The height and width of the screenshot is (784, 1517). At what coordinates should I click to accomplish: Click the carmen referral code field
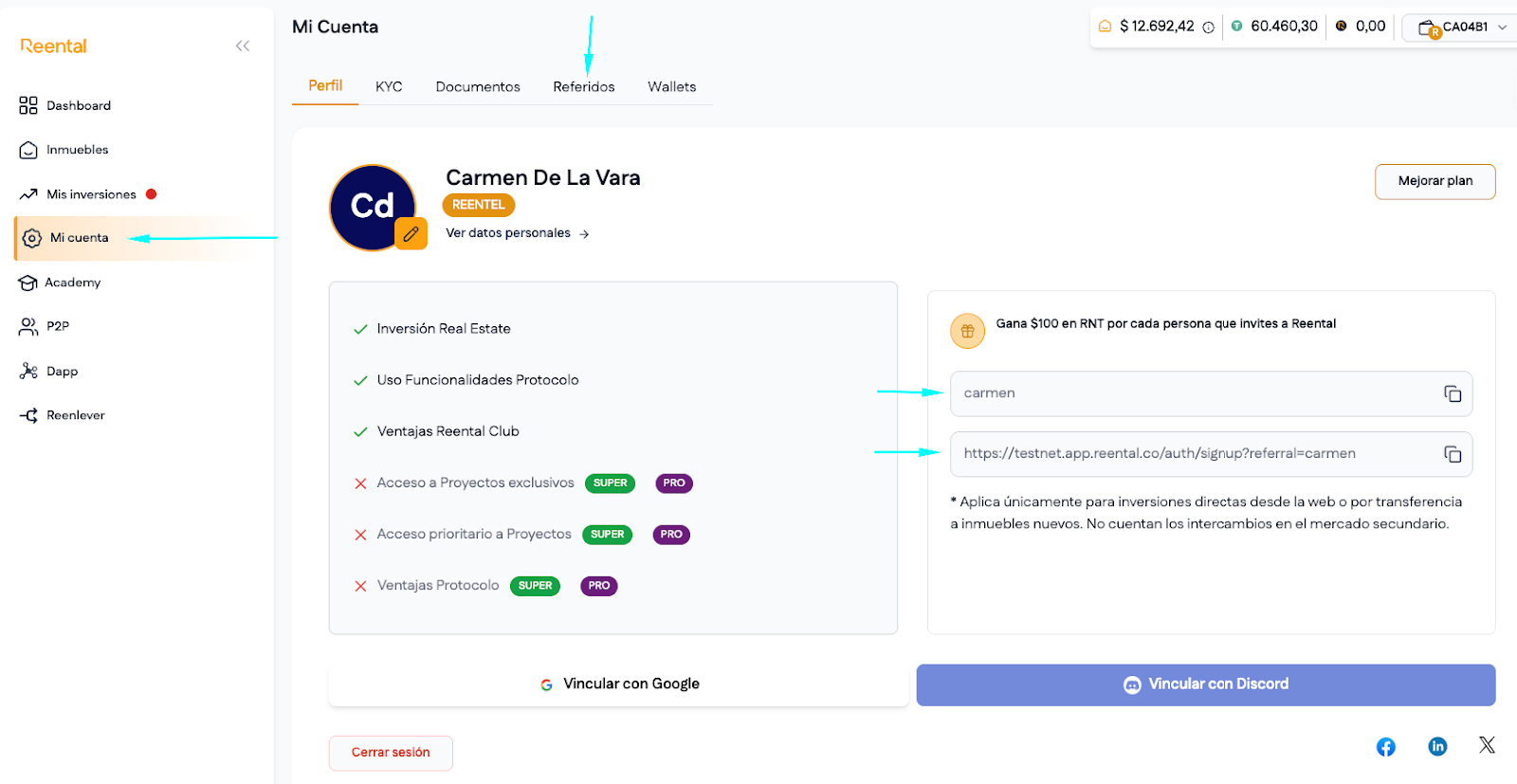pos(1212,393)
